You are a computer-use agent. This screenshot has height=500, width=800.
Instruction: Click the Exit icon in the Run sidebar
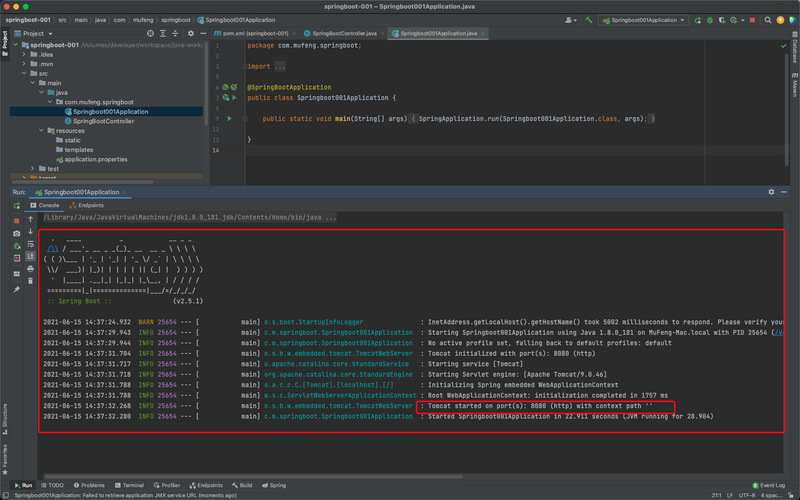pyautogui.click(x=17, y=258)
